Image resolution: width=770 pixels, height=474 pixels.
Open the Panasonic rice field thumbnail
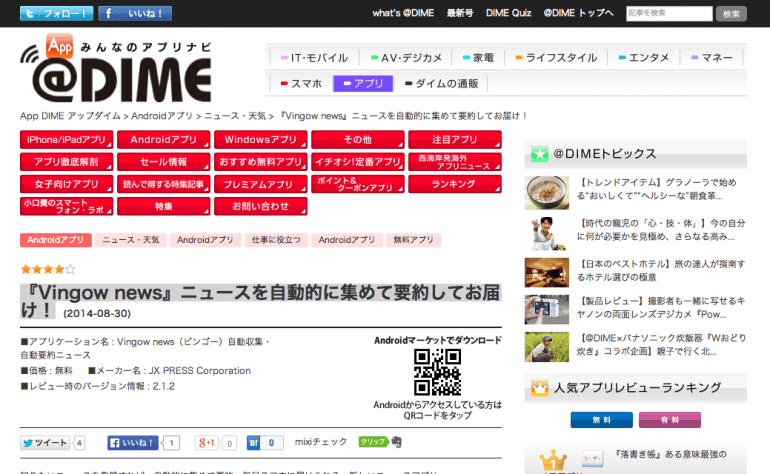pyautogui.click(x=547, y=347)
